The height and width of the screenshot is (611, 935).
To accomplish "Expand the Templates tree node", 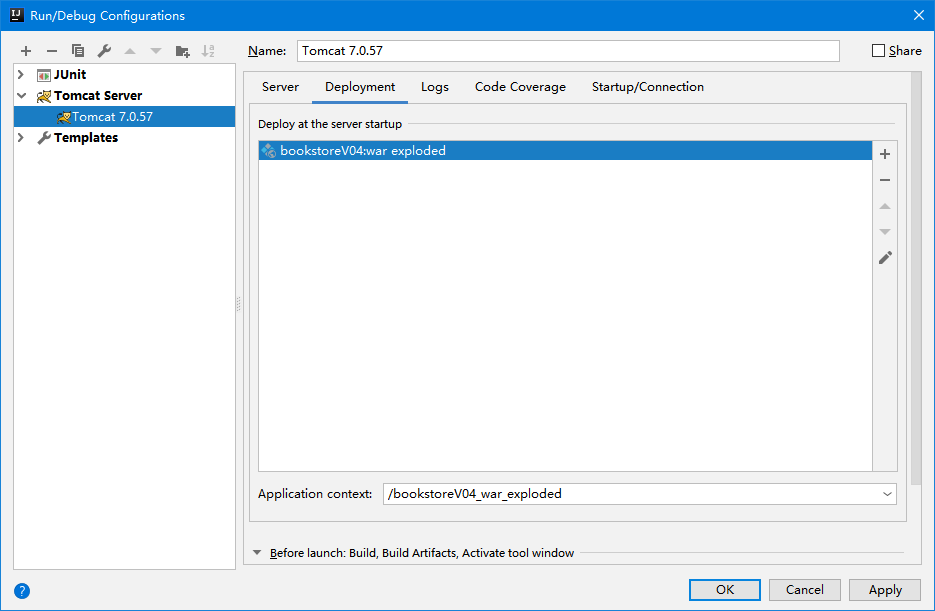I will pyautogui.click(x=21, y=138).
